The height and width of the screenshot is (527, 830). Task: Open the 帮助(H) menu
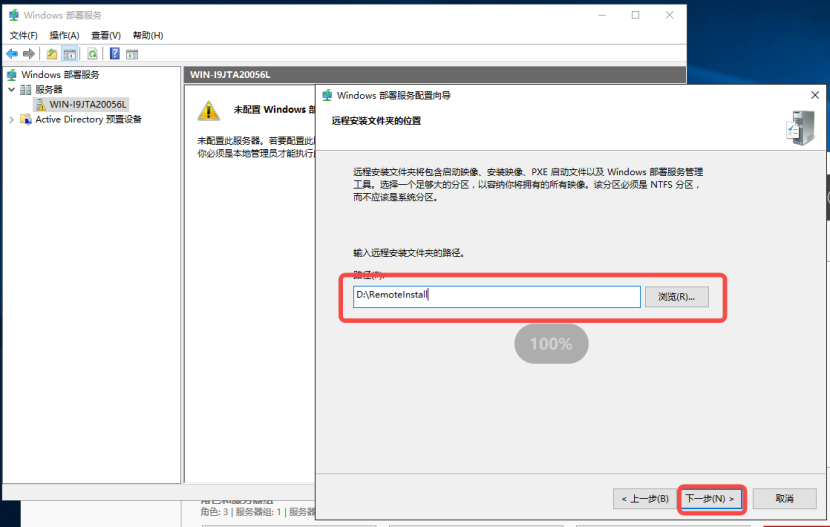[x=148, y=35]
